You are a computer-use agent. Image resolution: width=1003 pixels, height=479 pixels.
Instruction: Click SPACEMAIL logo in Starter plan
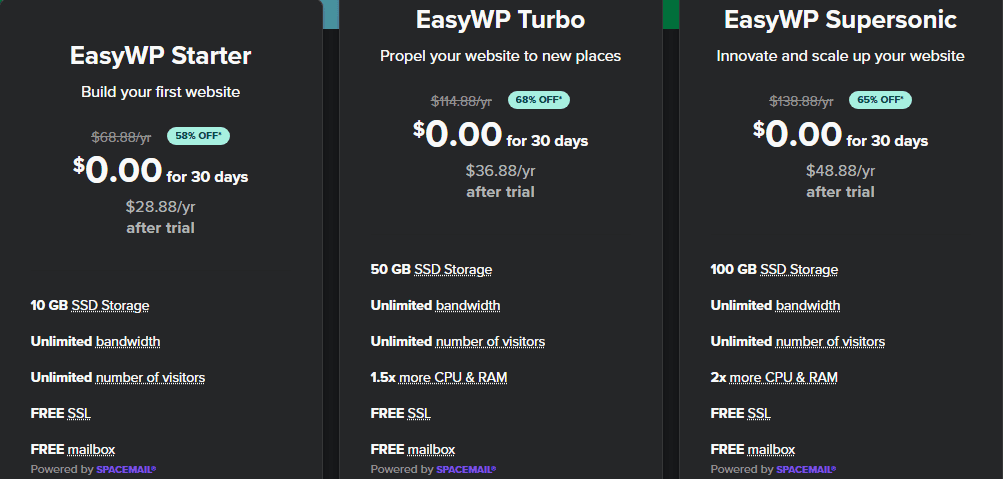coord(126,469)
